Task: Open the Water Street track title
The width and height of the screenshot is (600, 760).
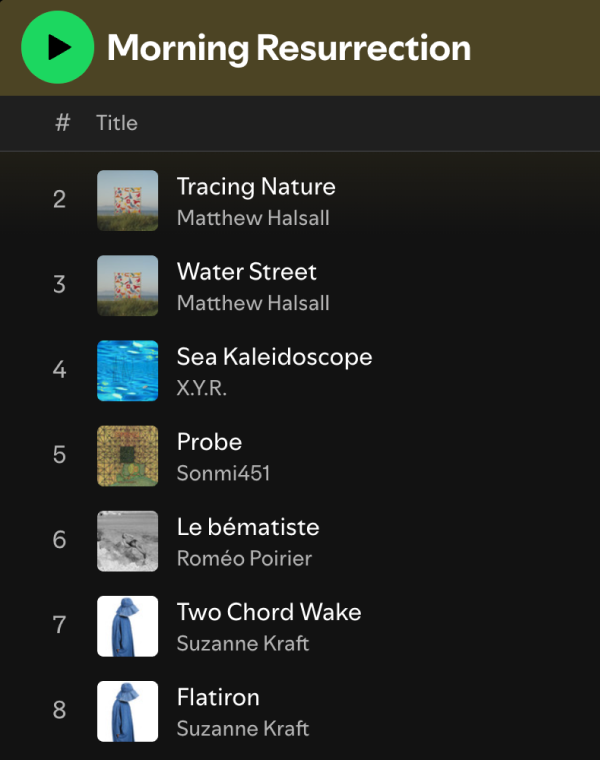Action: tap(247, 271)
